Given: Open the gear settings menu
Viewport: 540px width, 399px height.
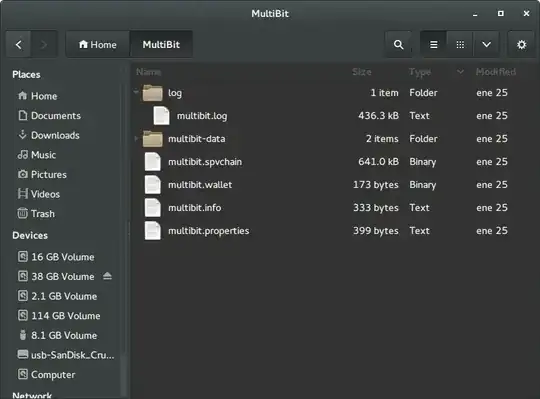Looking at the screenshot, I should pos(521,44).
